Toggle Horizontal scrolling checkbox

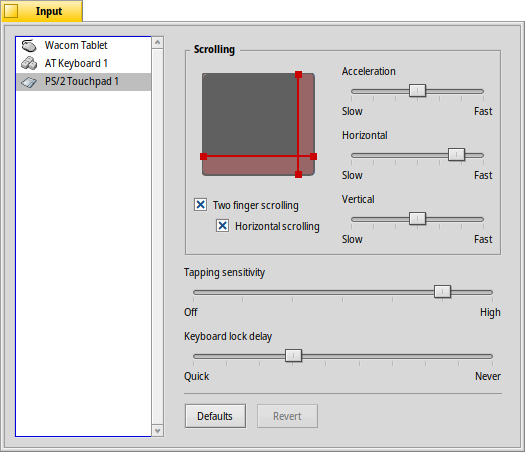click(223, 225)
